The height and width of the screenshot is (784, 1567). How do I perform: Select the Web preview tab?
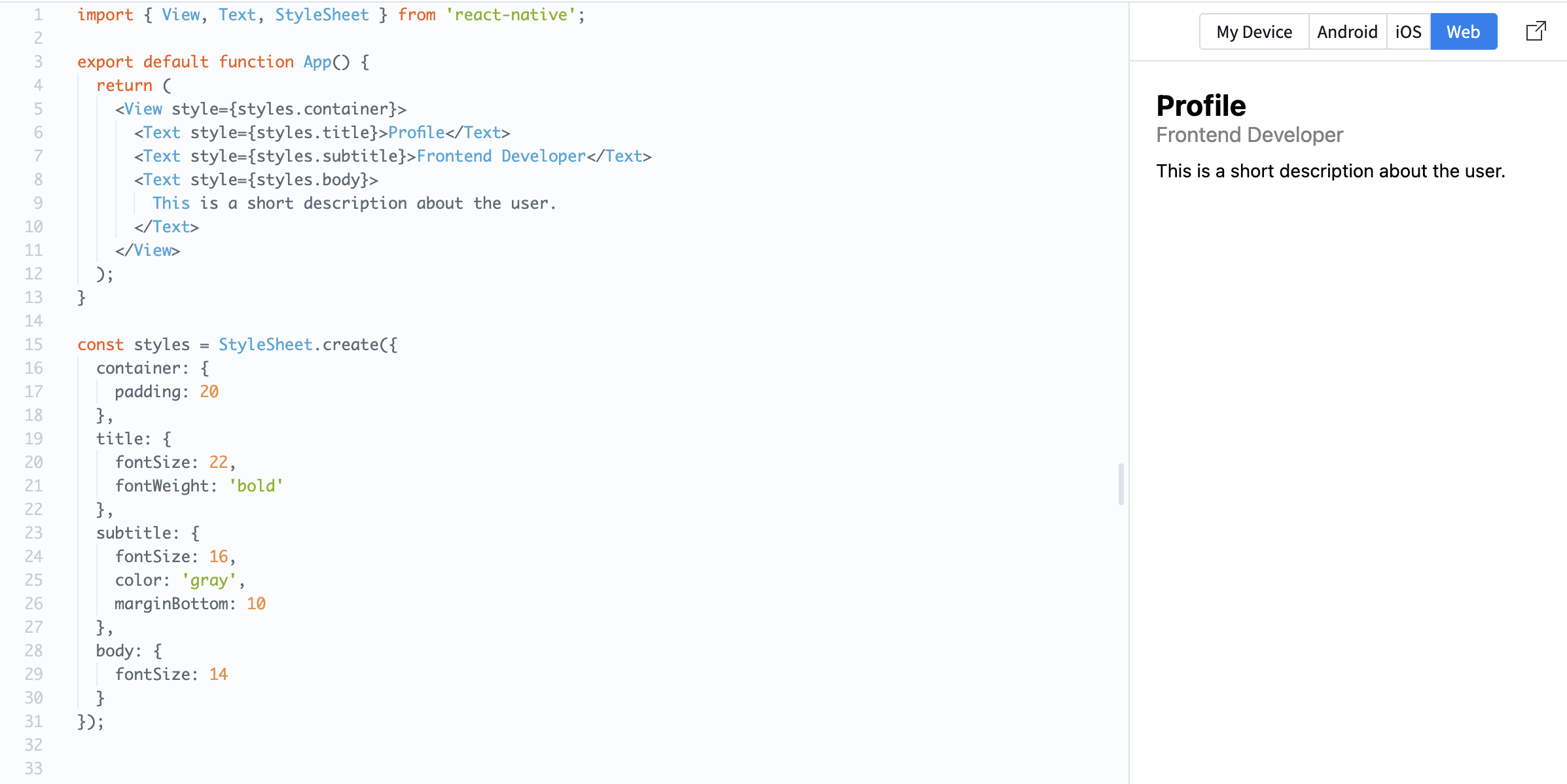click(x=1463, y=31)
